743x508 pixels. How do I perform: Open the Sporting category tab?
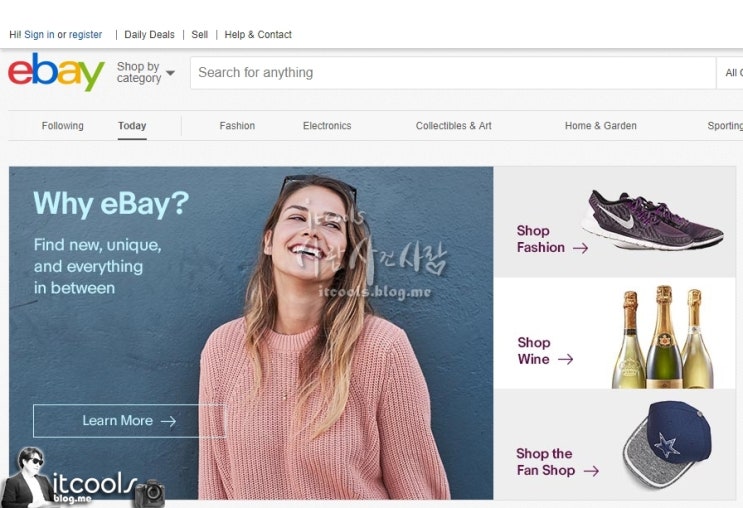725,126
